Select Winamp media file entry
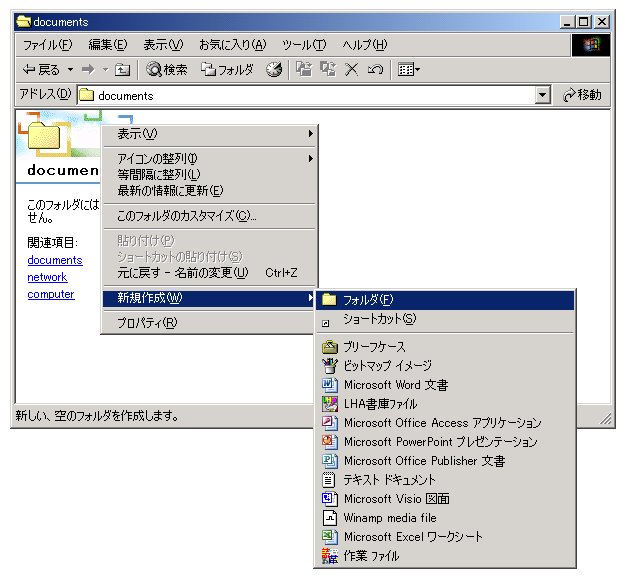This screenshot has height=584, width=636. coord(390,518)
